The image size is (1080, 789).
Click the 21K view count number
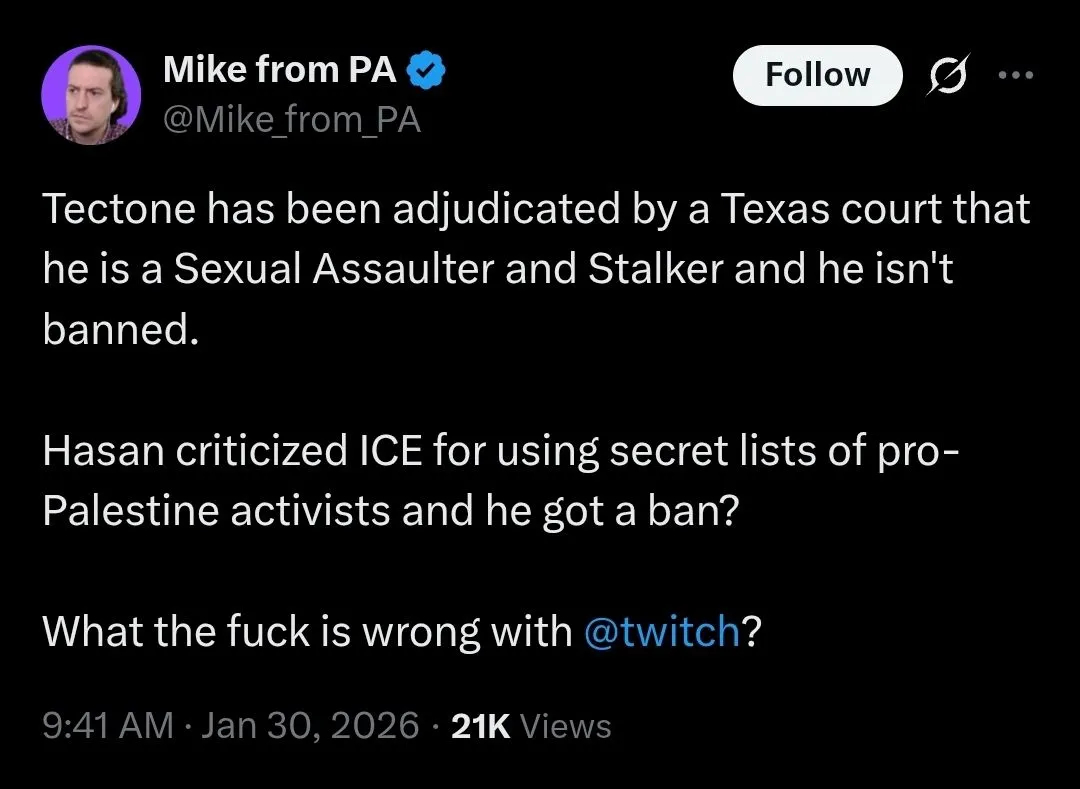coord(481,726)
